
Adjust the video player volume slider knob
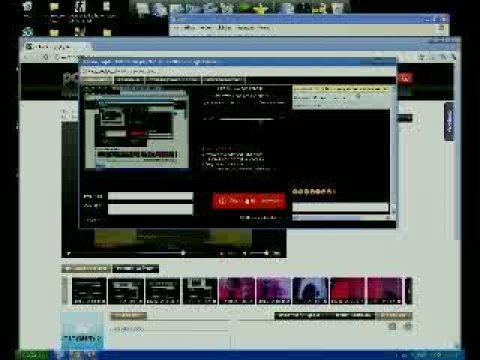click(266, 253)
